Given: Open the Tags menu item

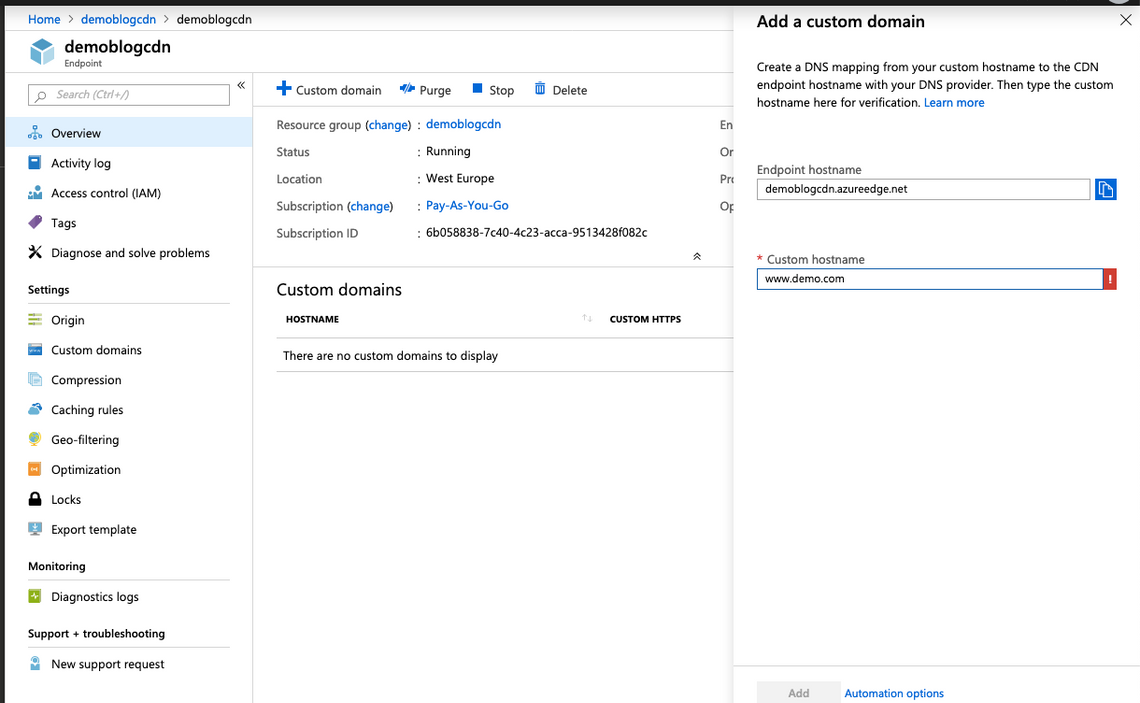Looking at the screenshot, I should point(129,222).
